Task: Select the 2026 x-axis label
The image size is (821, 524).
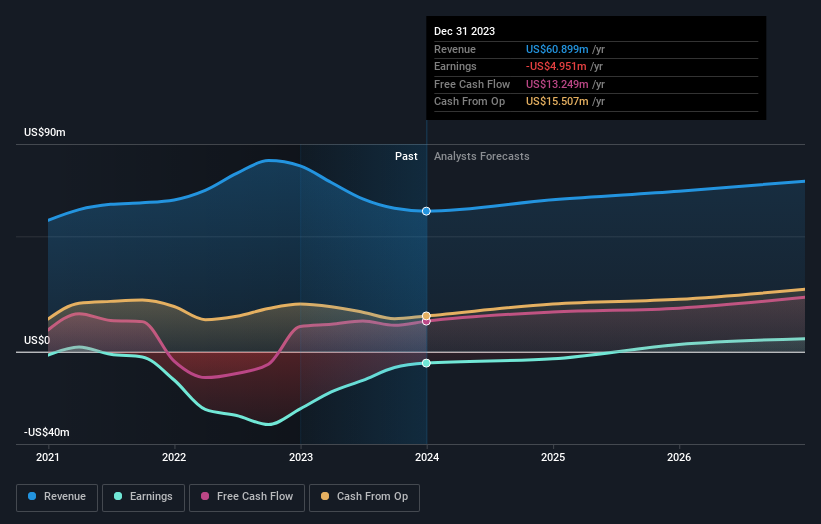Action: [679, 457]
